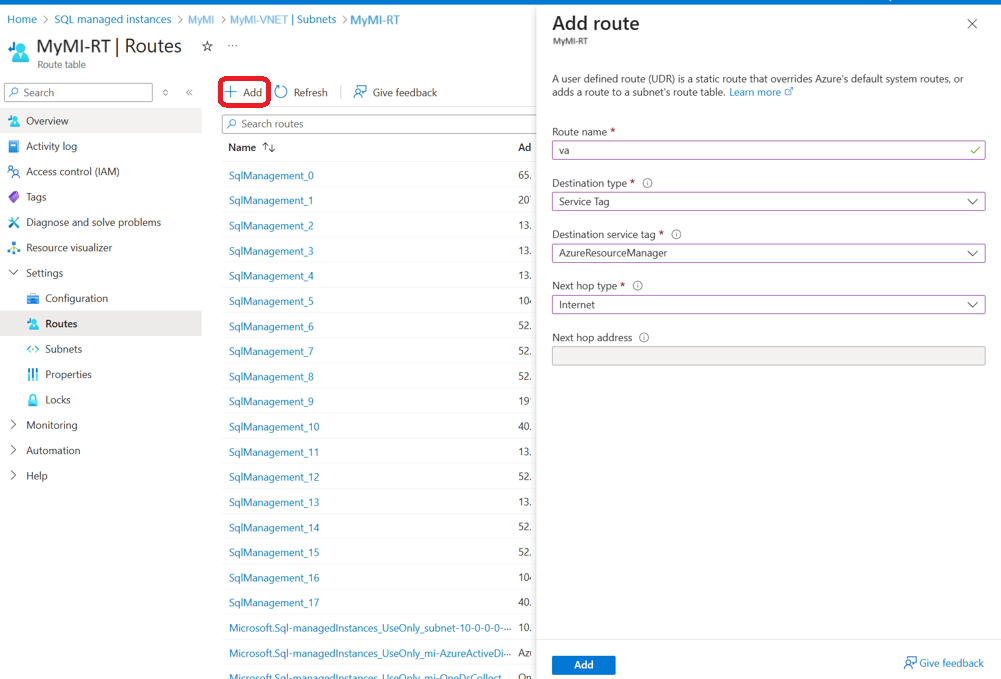
Task: Open route SqlManagement_7
Action: (x=271, y=352)
